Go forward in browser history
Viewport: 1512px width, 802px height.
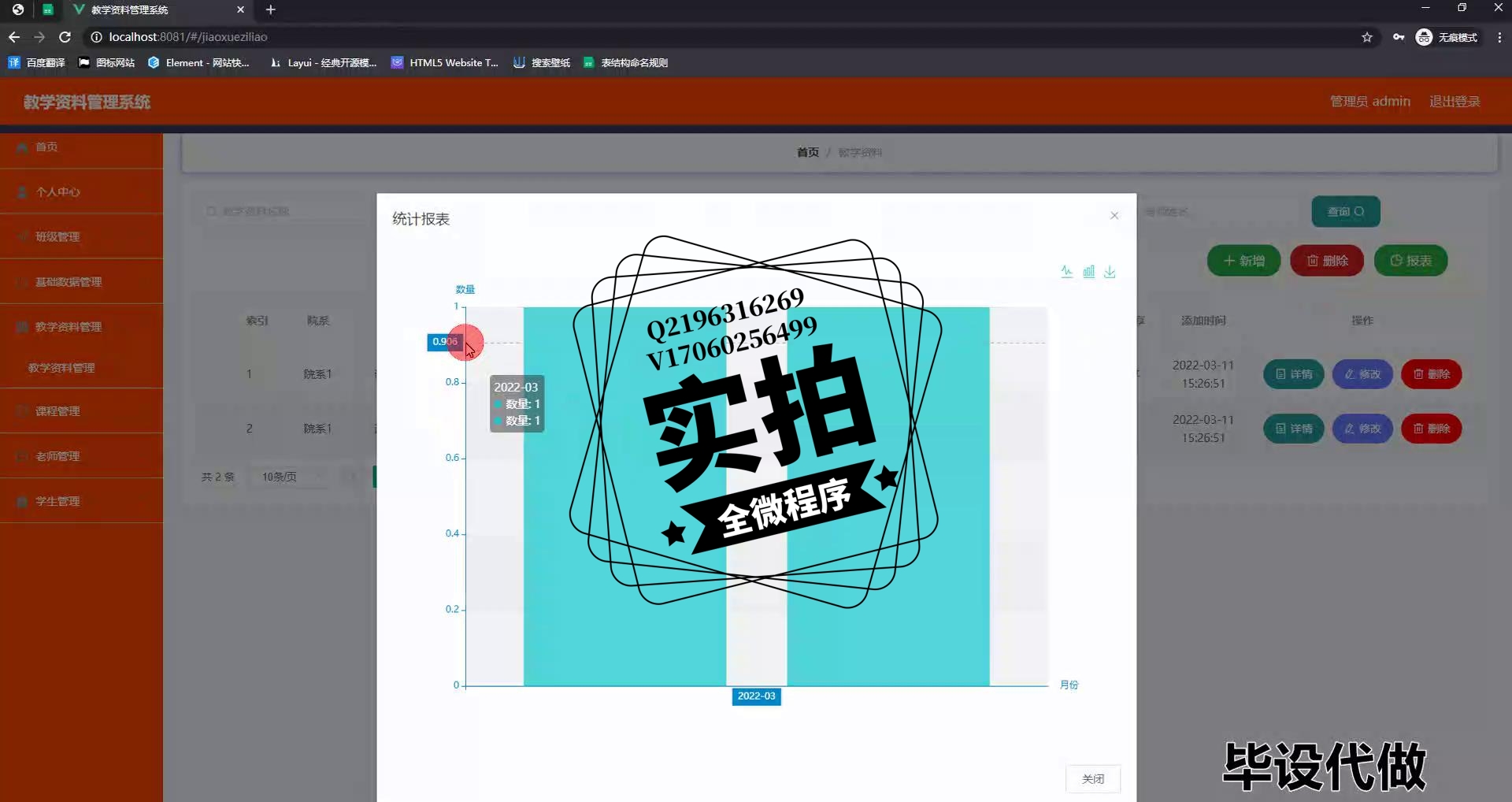(39, 37)
